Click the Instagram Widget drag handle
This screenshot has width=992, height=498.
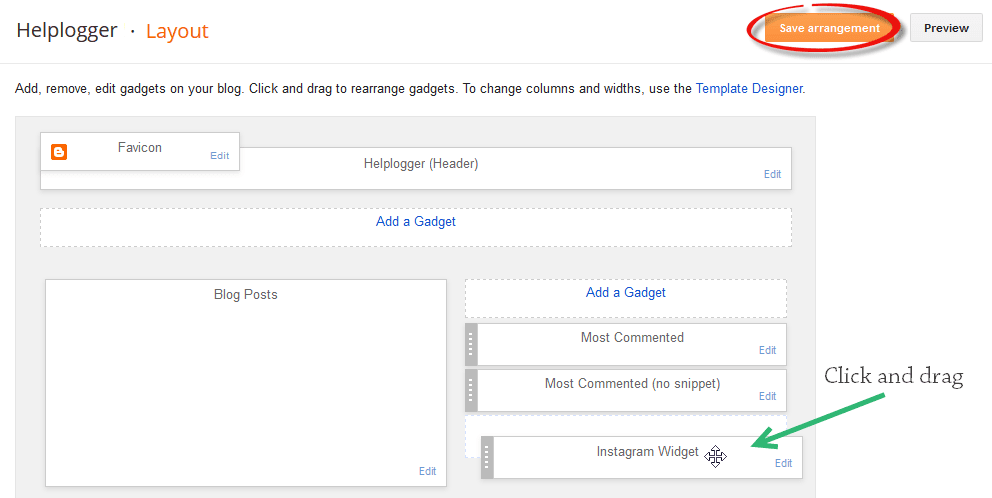tap(487, 457)
